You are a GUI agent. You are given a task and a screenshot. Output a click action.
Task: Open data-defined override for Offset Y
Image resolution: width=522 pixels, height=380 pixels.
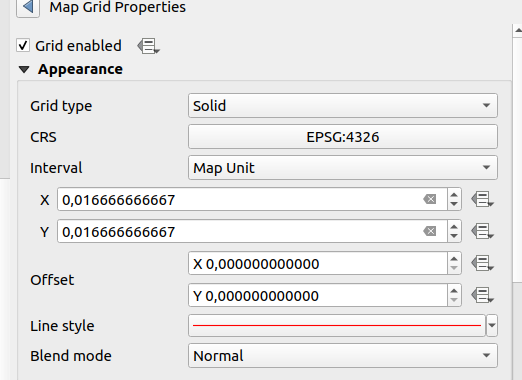tap(482, 295)
